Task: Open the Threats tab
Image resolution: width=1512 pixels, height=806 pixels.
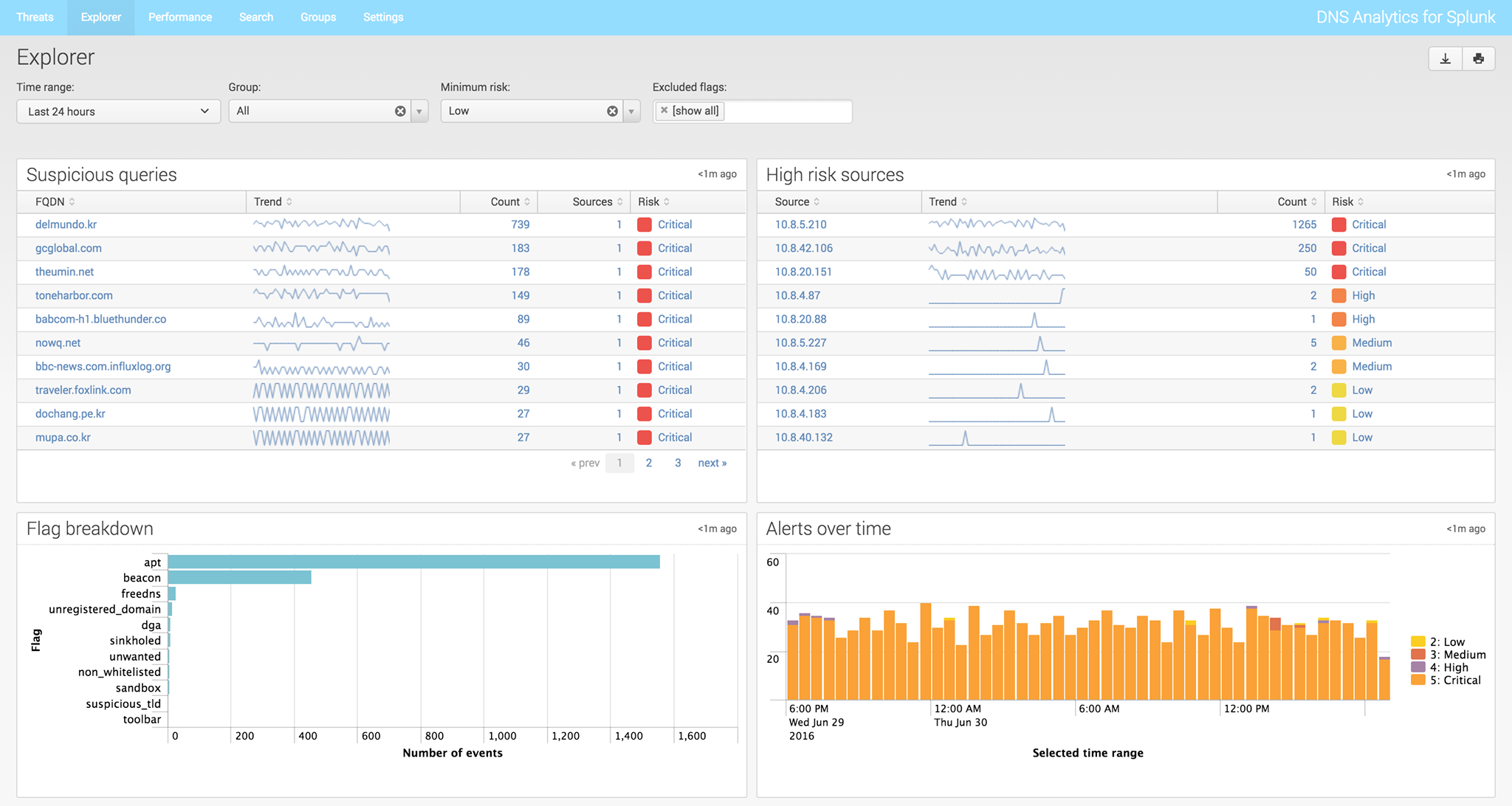Action: [x=35, y=17]
